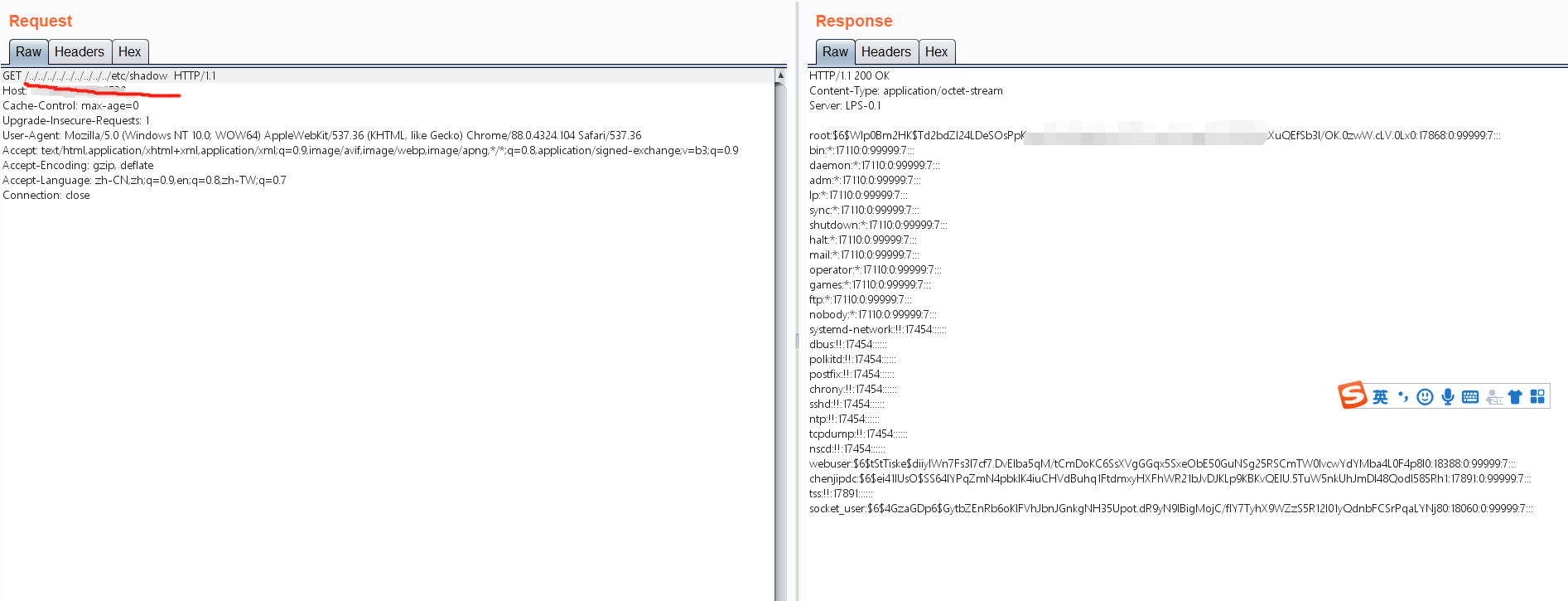Click the chenjipdc hash entry line
The image size is (1568, 601).
coord(1170,478)
